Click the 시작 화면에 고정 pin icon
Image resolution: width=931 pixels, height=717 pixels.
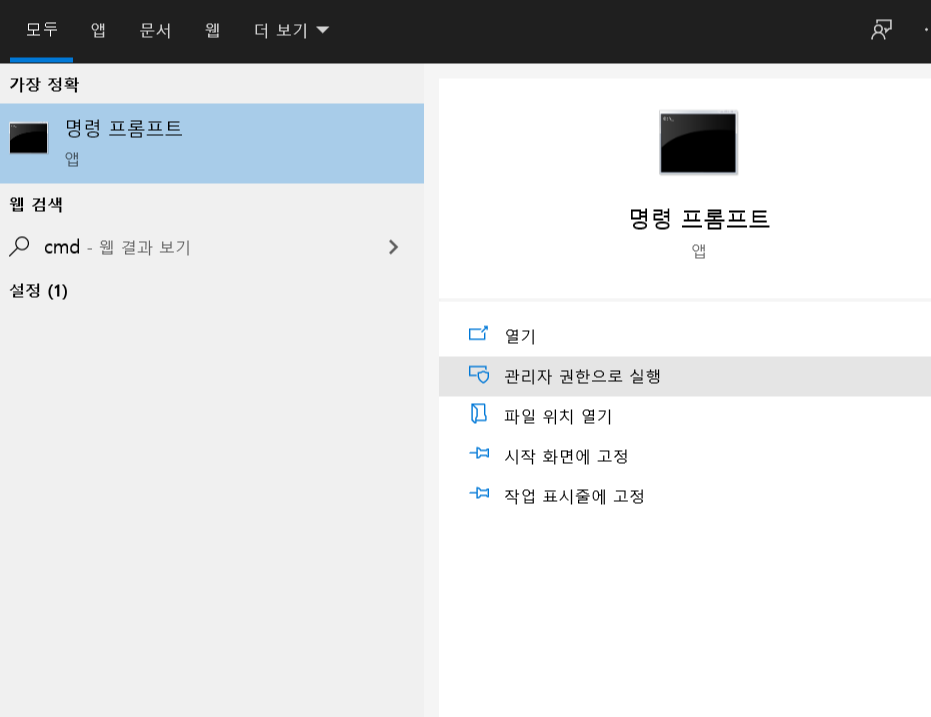click(x=478, y=456)
